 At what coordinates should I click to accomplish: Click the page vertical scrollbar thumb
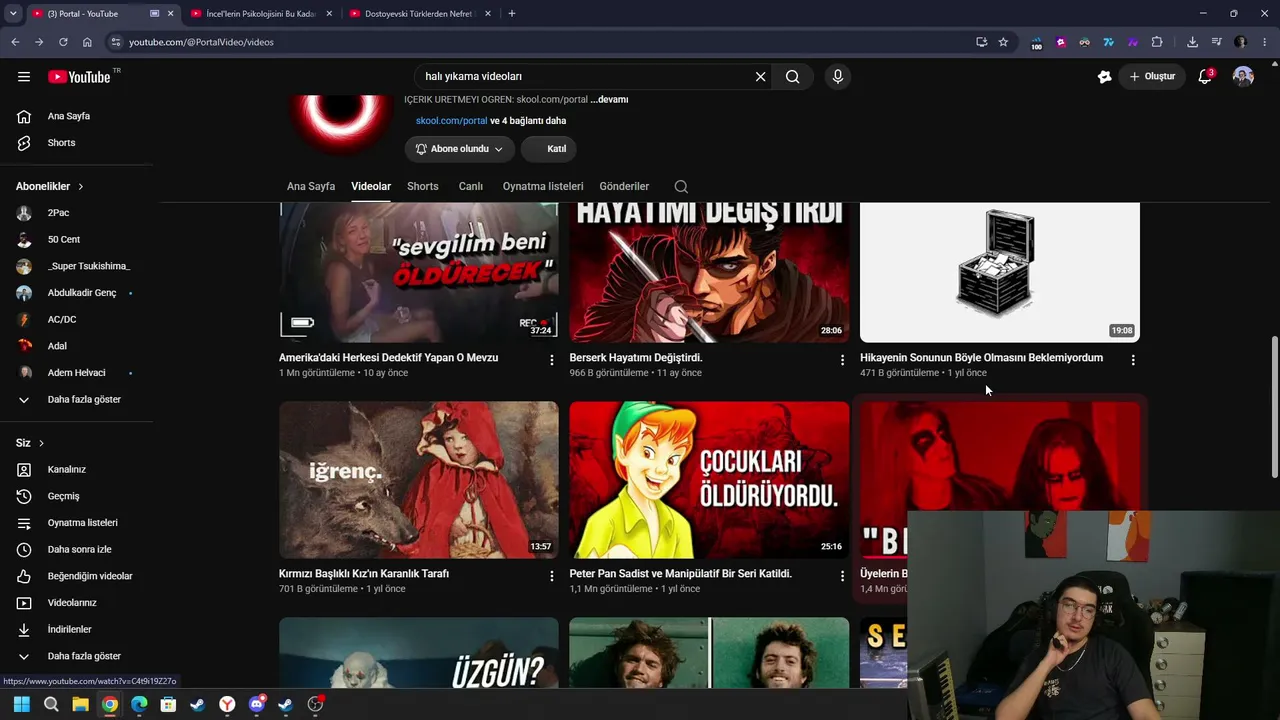(x=1274, y=407)
